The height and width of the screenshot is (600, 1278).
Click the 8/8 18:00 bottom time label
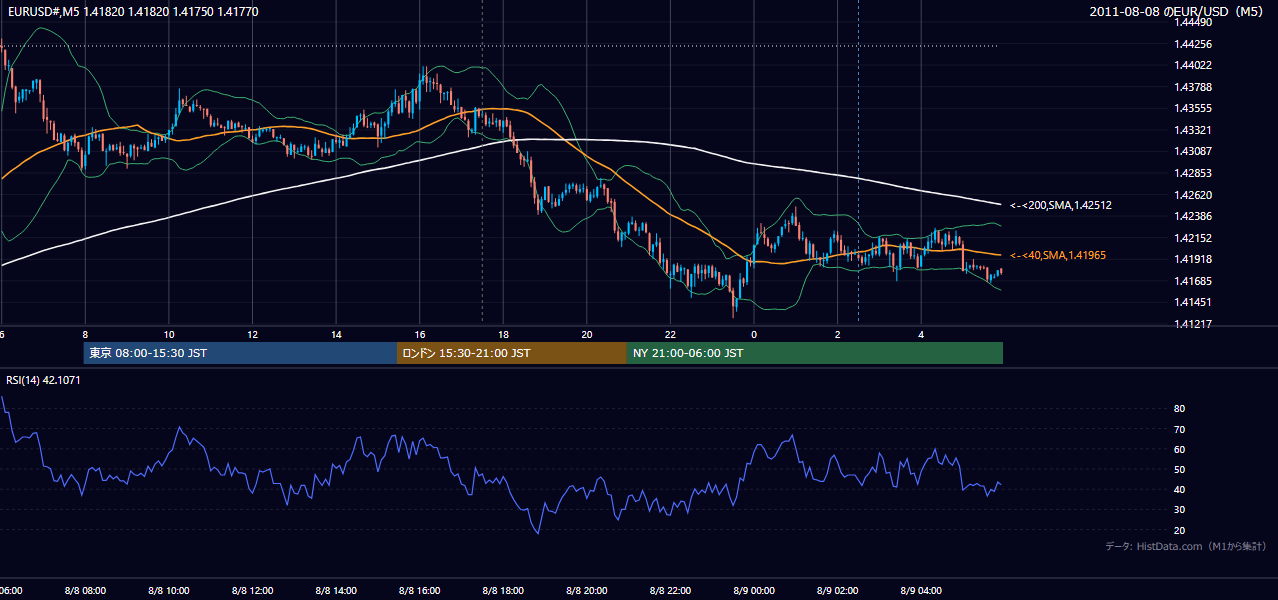503,591
